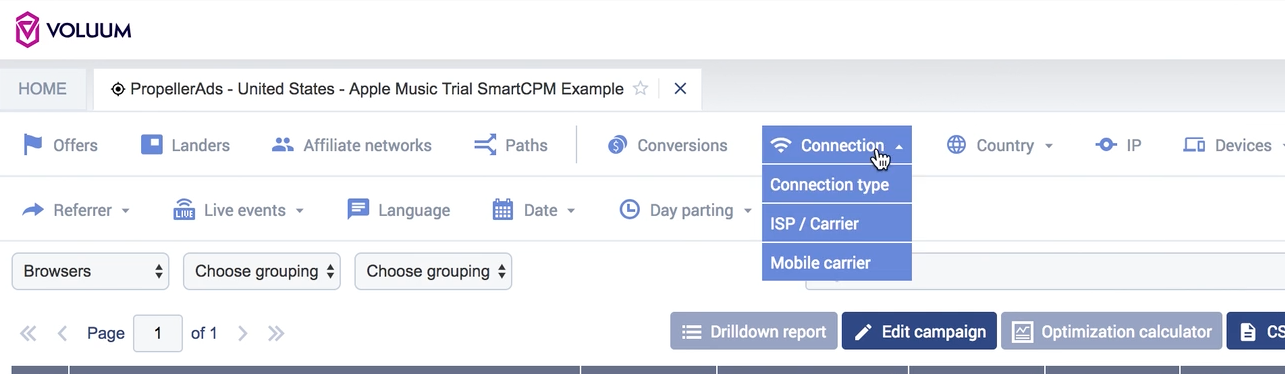Click the Voluum logo icon
Viewport: 1285px width, 374px height.
(28, 30)
